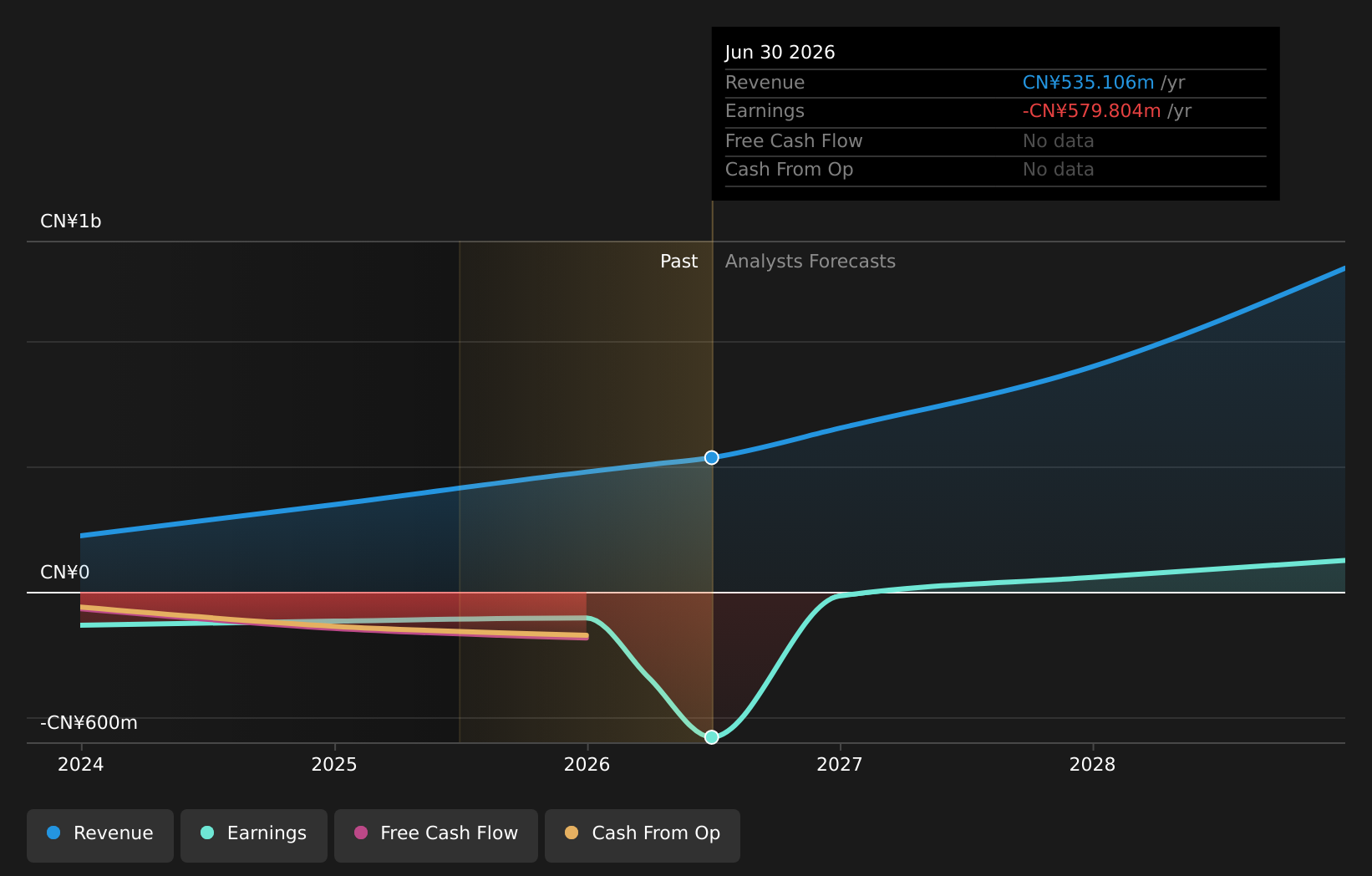Click the CN¥1b y-axis label

coord(71,222)
